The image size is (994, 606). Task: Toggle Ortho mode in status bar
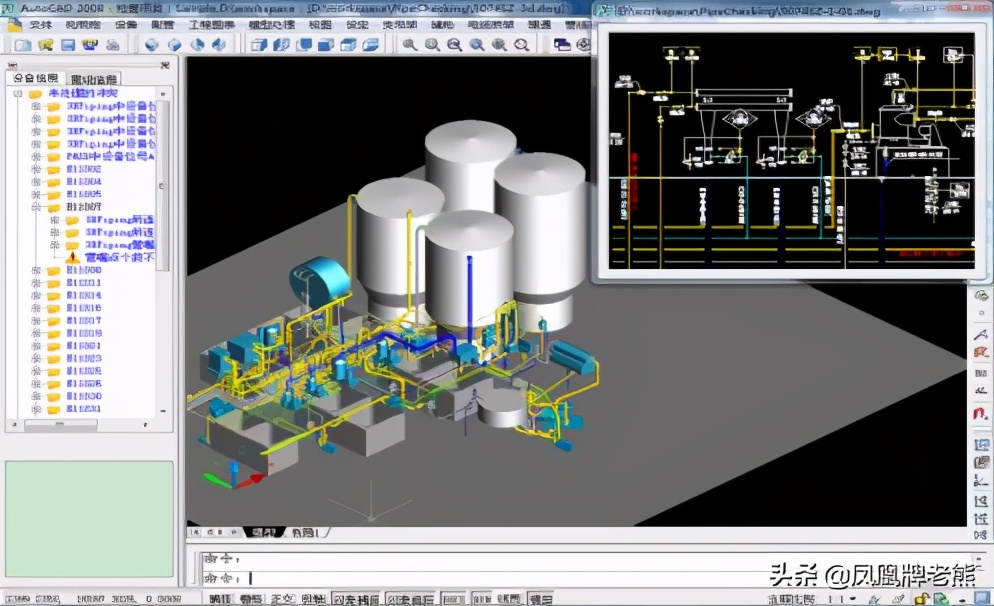[x=281, y=598]
